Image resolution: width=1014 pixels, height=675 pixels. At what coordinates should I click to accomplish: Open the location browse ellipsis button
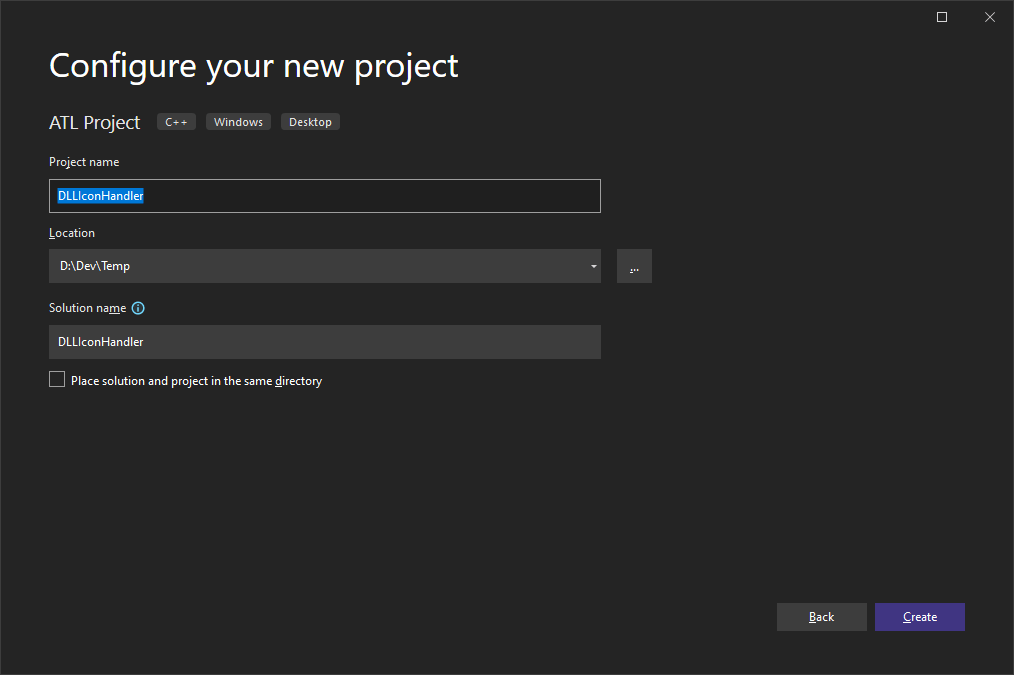point(634,266)
